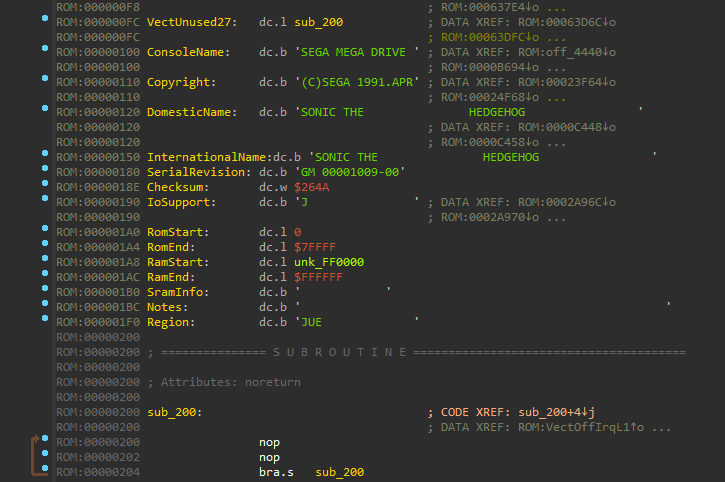
Task: Toggle breakpoint dot at Copyright line
Action: point(45,78)
